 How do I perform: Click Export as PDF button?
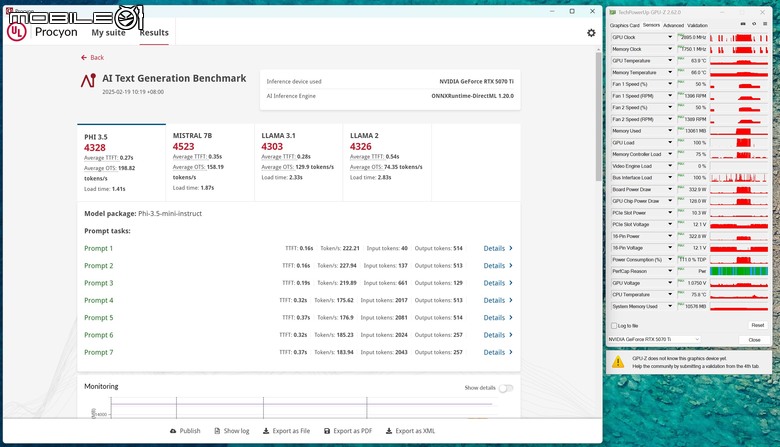348,431
